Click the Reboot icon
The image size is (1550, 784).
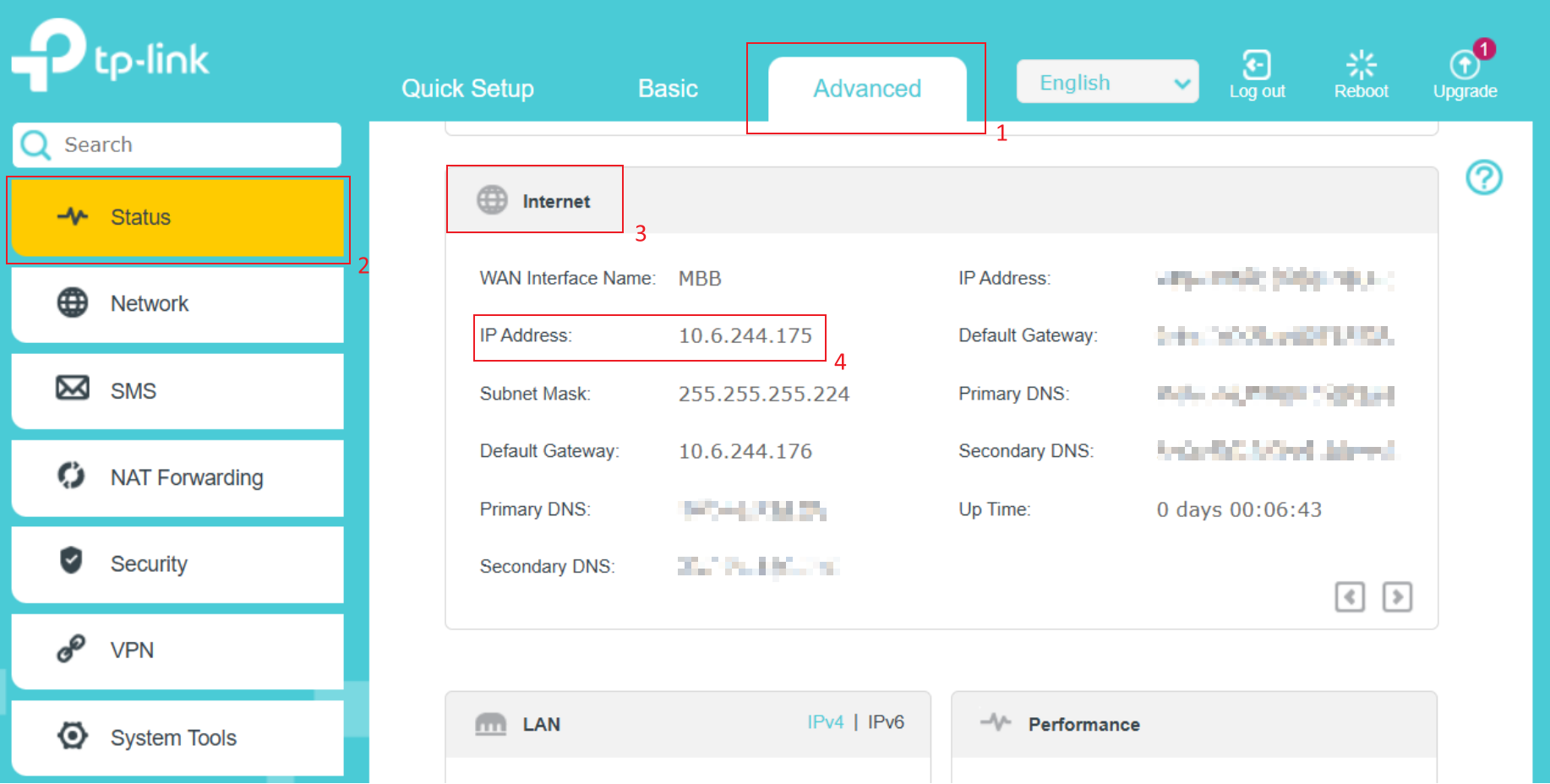tap(1361, 66)
